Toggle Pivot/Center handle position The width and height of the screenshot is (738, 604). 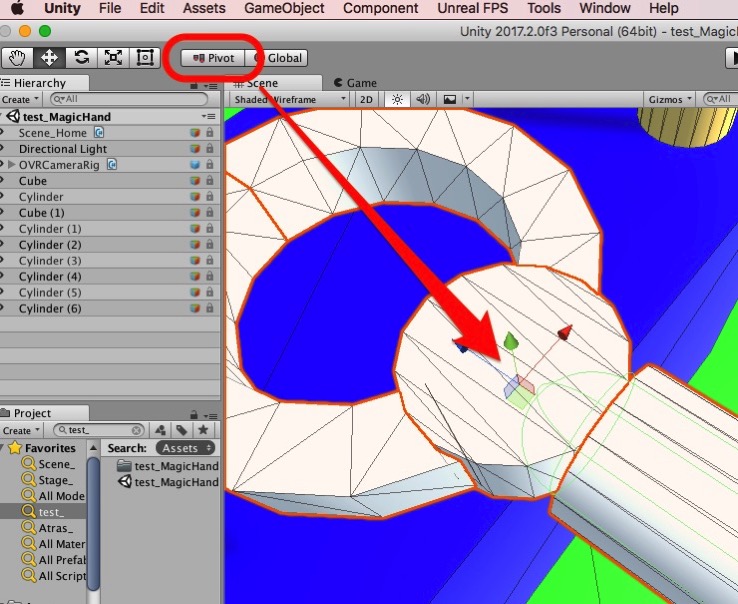pyautogui.click(x=212, y=58)
